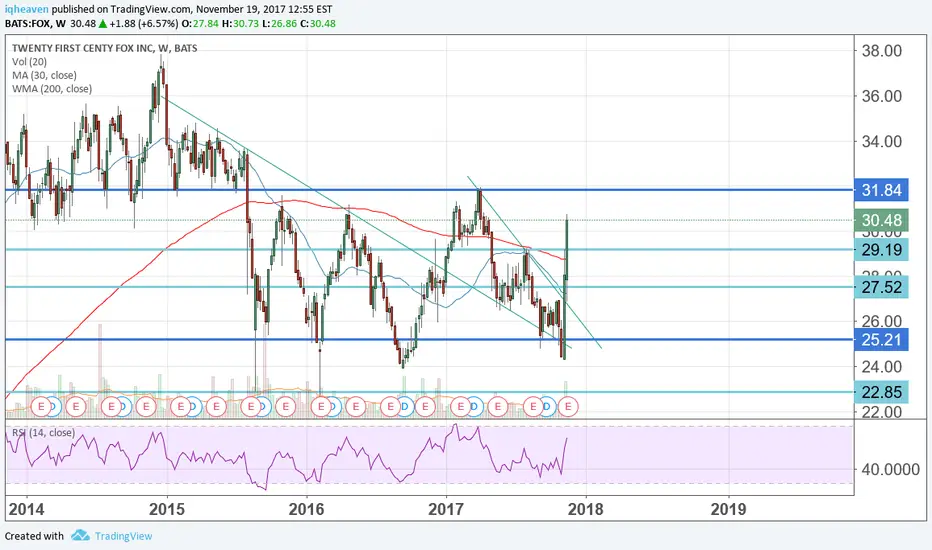This screenshot has height=550, width=932.
Task: Click the 34.00 price axis value
Action: pos(882,142)
